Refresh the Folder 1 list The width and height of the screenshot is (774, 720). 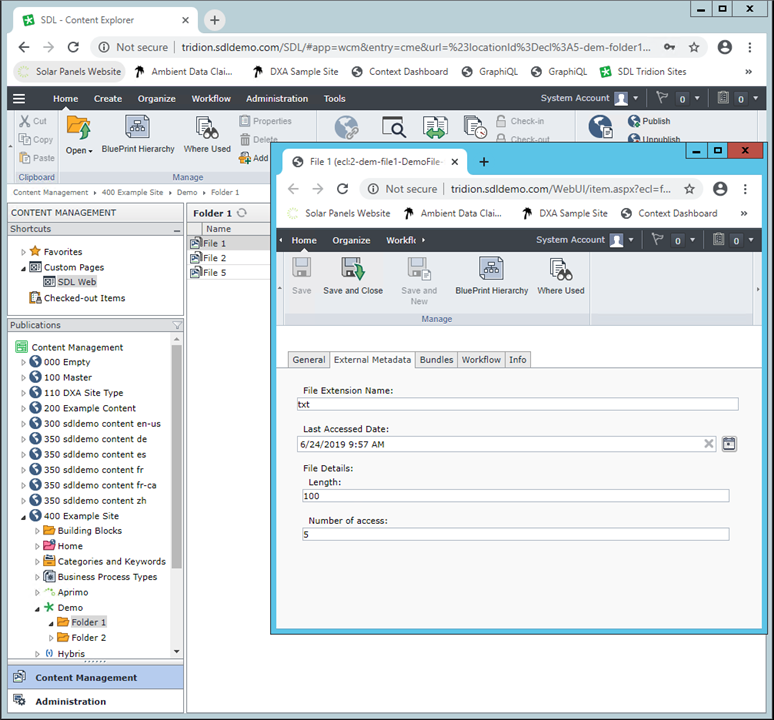pyautogui.click(x=242, y=213)
